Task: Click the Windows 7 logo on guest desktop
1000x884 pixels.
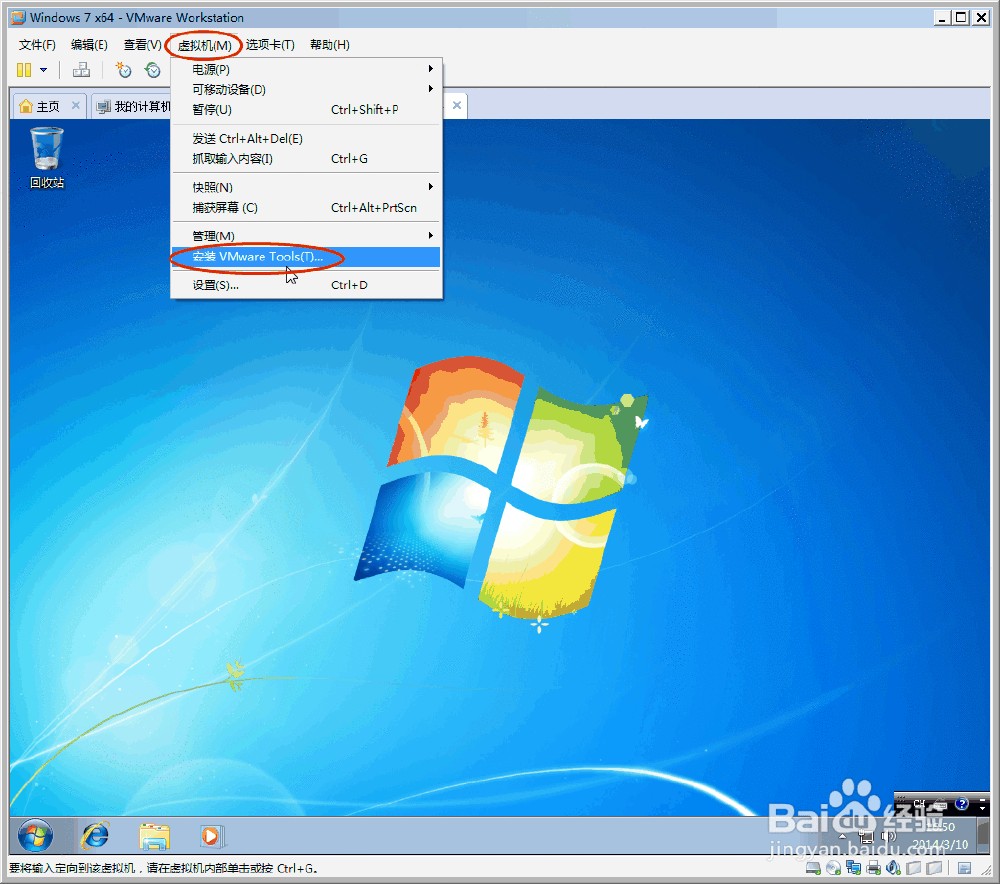Action: pos(501,489)
